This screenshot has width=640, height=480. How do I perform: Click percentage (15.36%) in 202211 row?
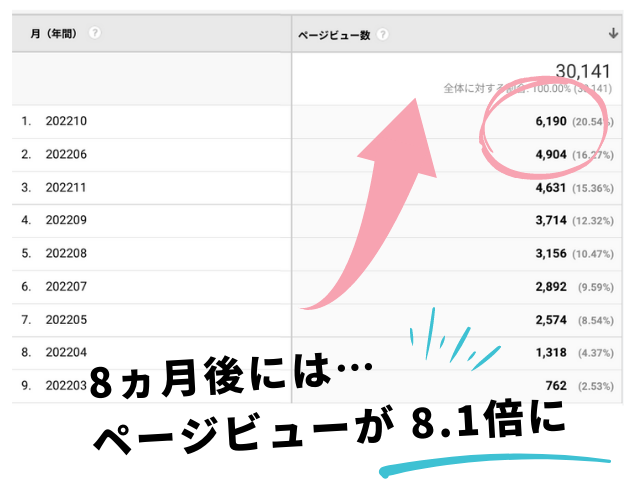tap(593, 188)
